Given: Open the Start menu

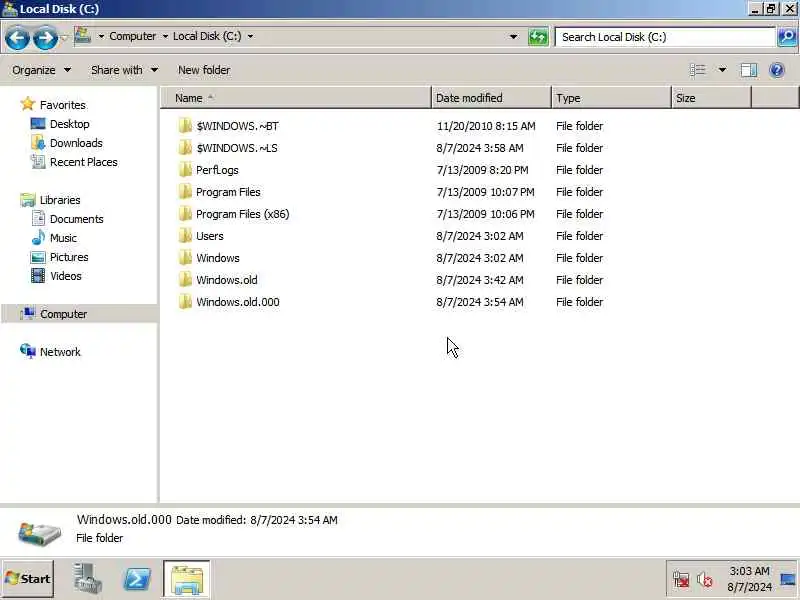Looking at the screenshot, I should [28, 579].
